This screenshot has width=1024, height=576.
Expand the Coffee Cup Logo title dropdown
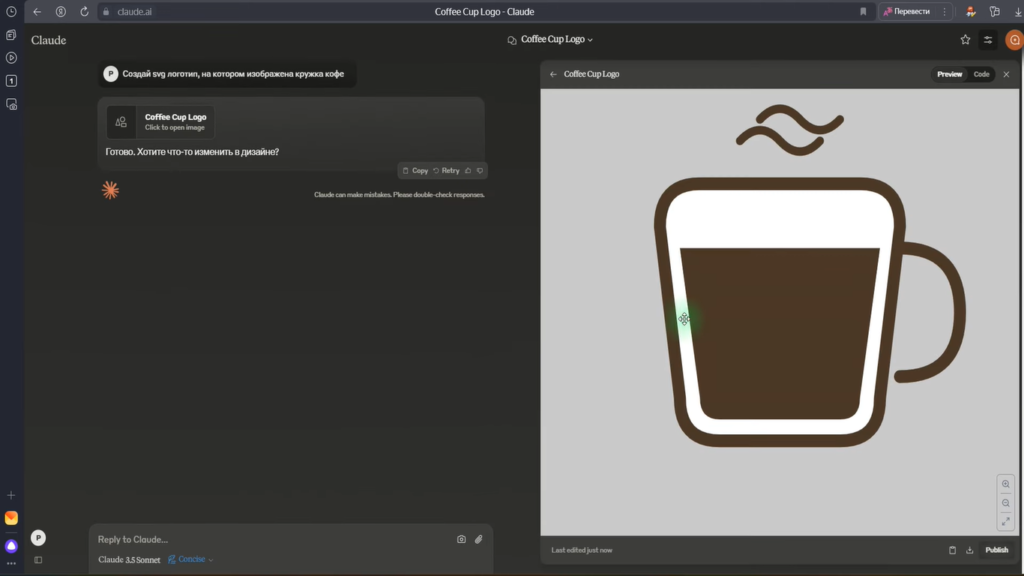click(x=557, y=40)
